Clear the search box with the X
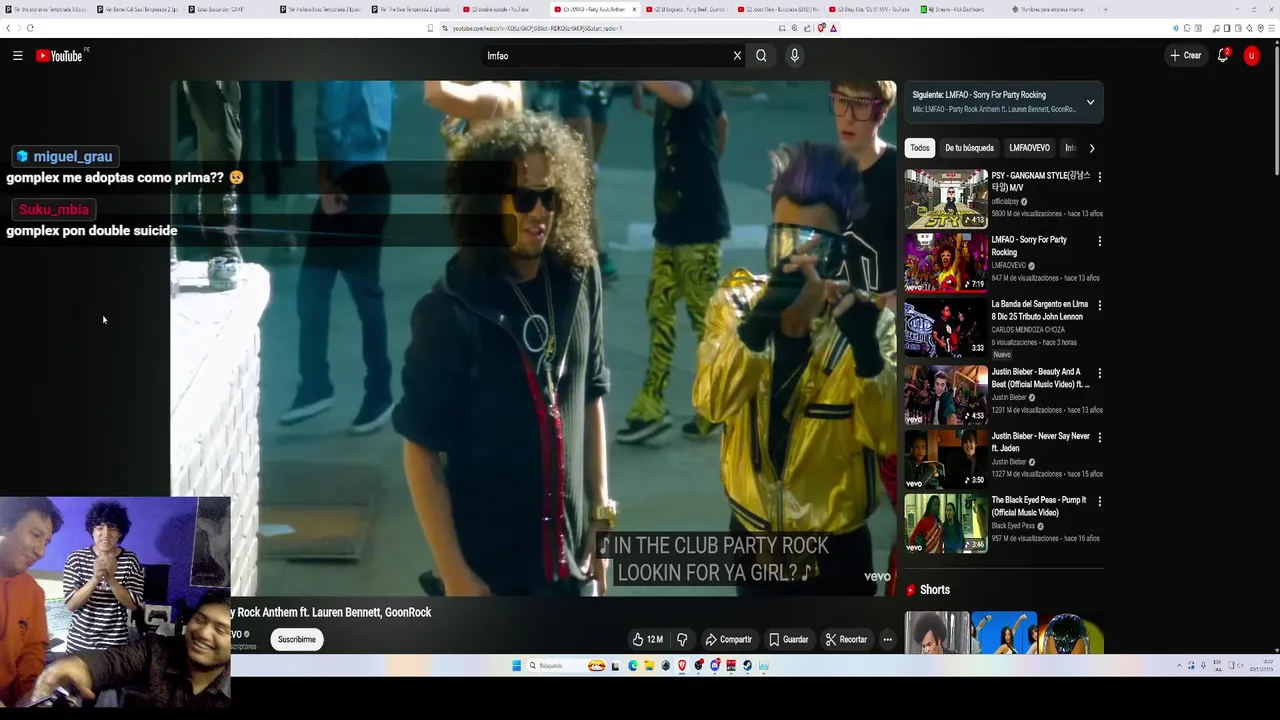 (x=737, y=56)
